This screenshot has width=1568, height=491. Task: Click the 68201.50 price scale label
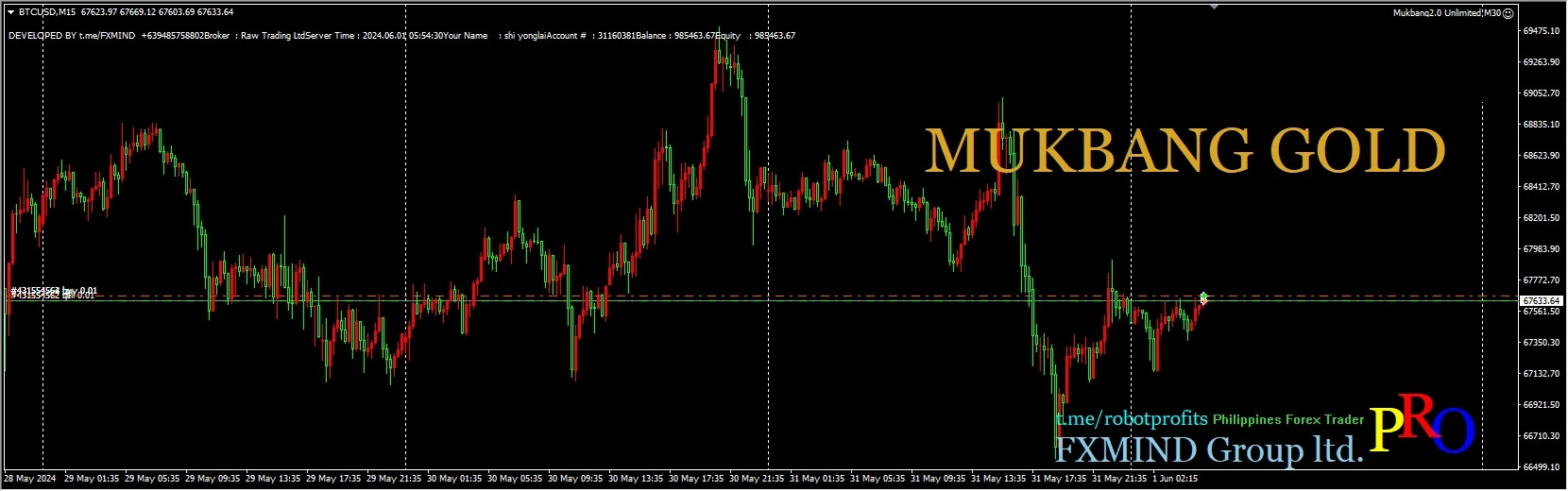click(1542, 218)
